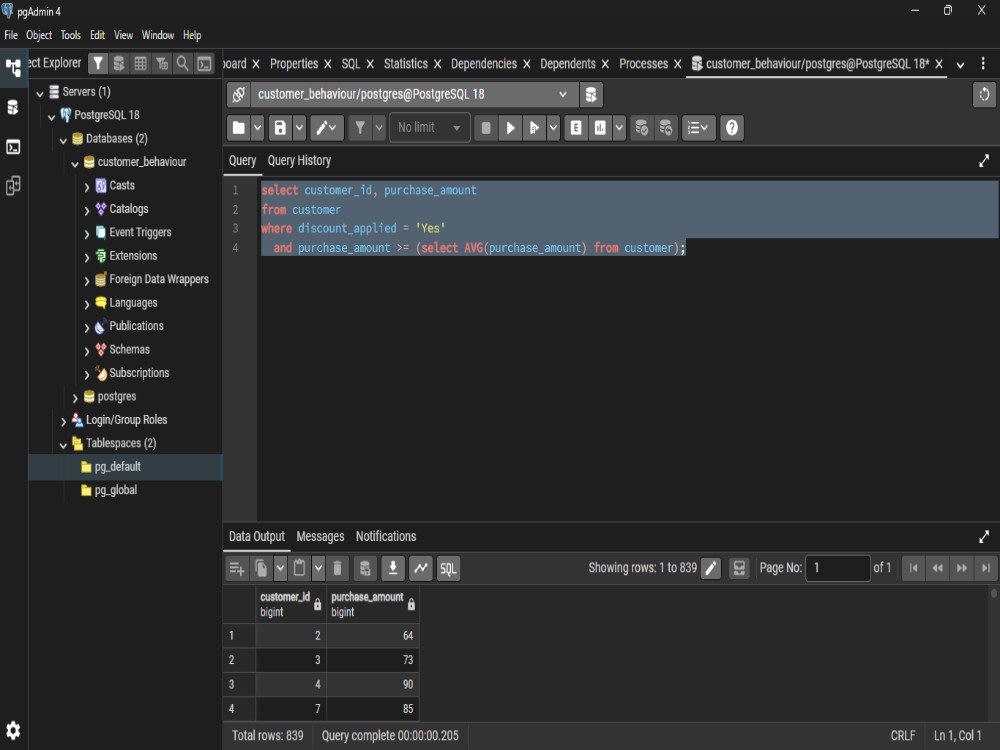Click the Execute script button

pyautogui.click(x=534, y=128)
